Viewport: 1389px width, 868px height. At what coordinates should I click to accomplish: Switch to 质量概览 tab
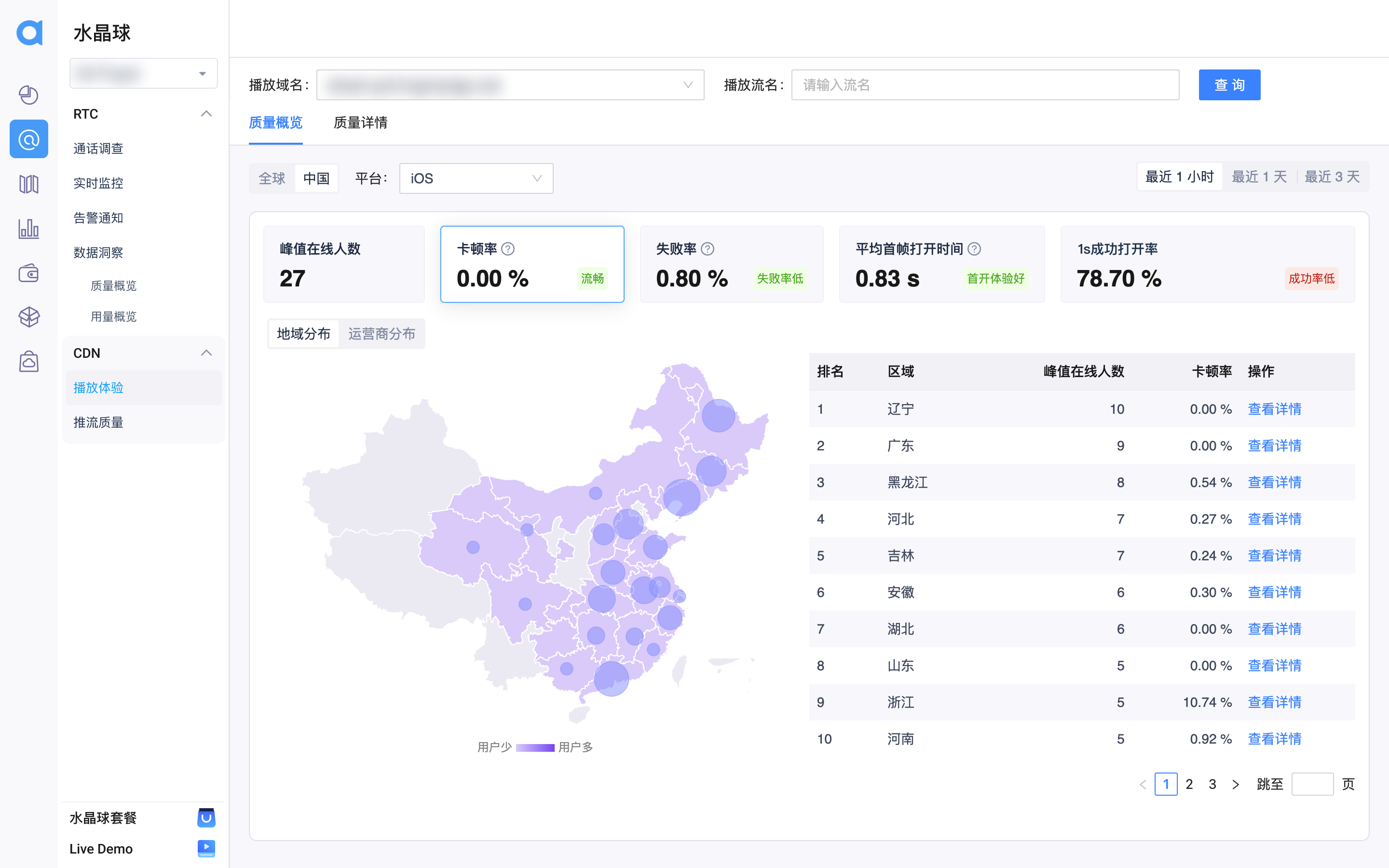(x=275, y=123)
